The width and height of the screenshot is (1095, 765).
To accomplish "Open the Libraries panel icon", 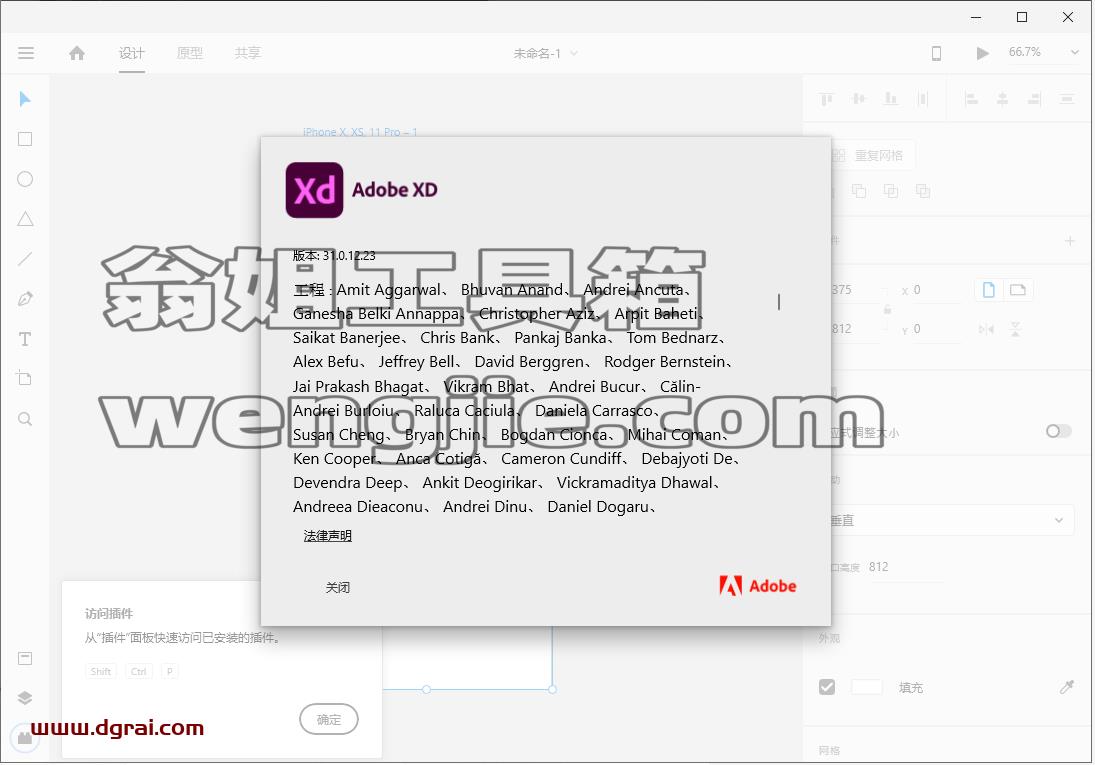I will pyautogui.click(x=25, y=659).
